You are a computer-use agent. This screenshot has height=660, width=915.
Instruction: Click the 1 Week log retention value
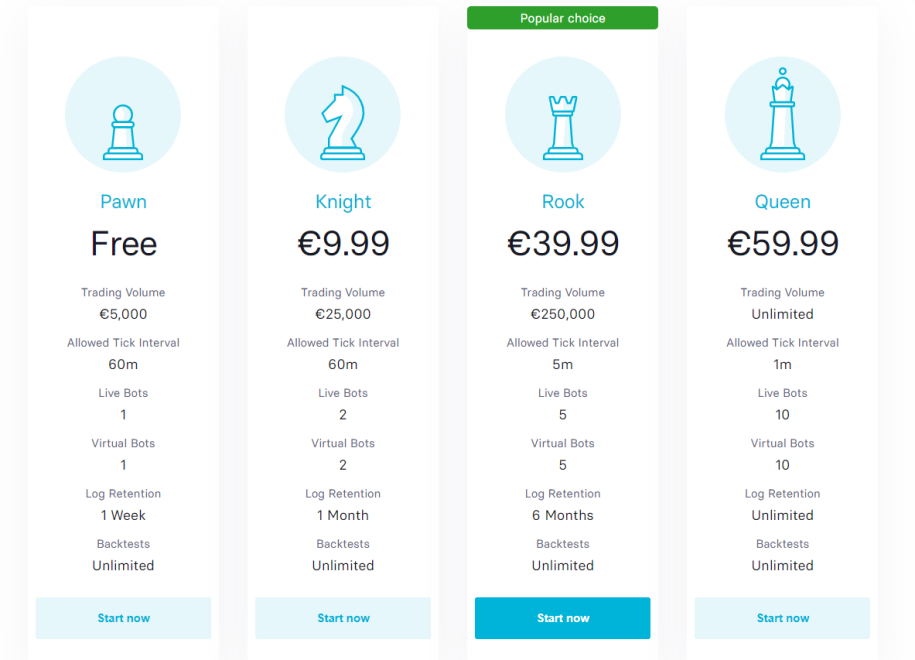point(123,515)
